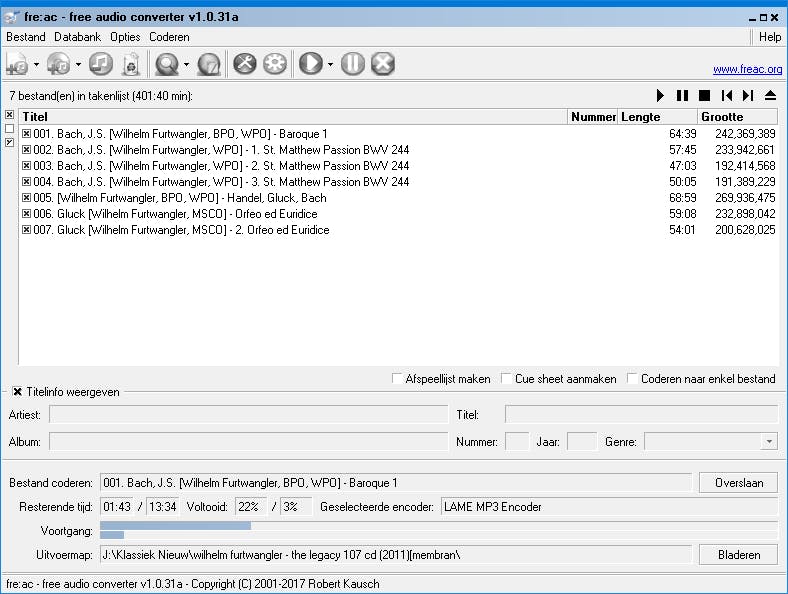Screen dimensions: 788x594
Task: Click the Uitvoermap path field
Action: (x=396, y=555)
